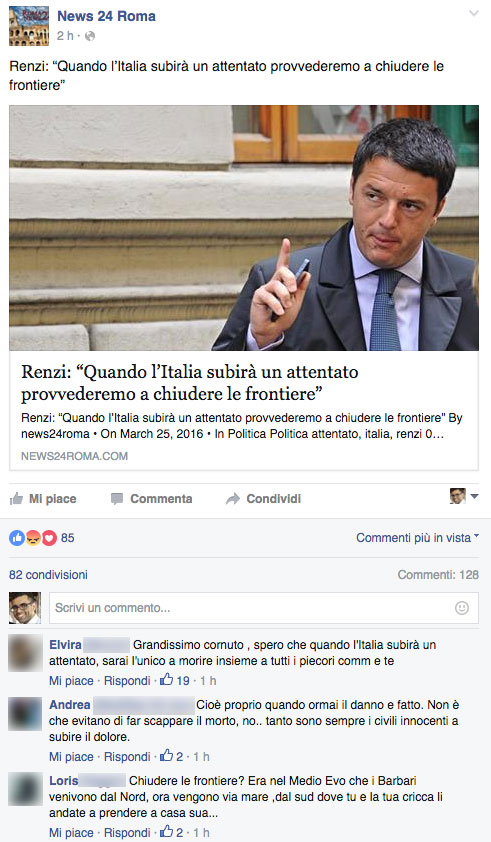Click the Commenta speech bubble button
Viewport: 491px width, 842px height.
click(151, 499)
